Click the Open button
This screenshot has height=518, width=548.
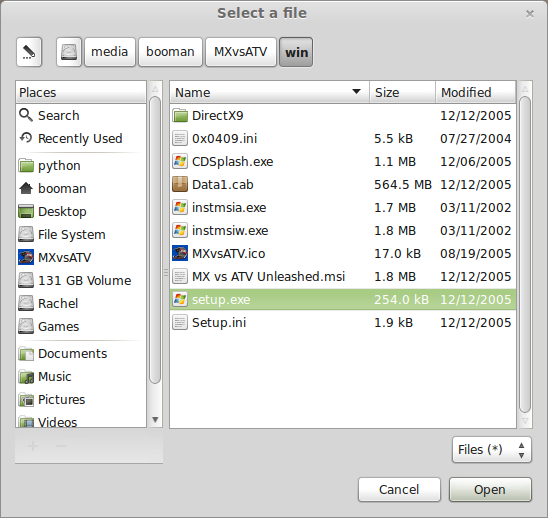coord(490,490)
